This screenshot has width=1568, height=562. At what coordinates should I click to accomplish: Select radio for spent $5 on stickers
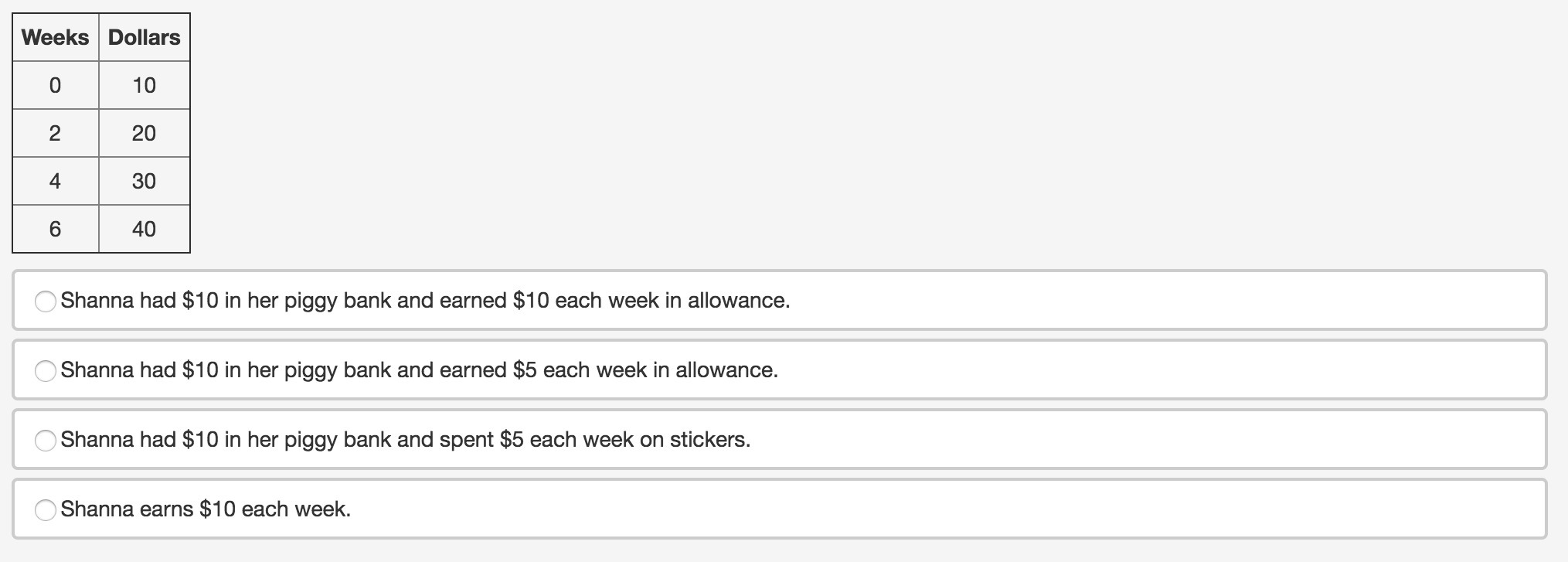coord(46,440)
